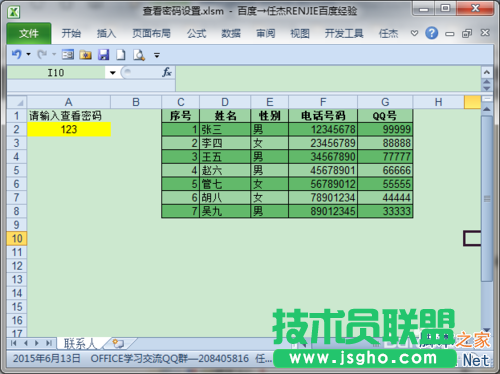This screenshot has width=500, height=374.
Task: Select row 10 header
Action: (17, 239)
